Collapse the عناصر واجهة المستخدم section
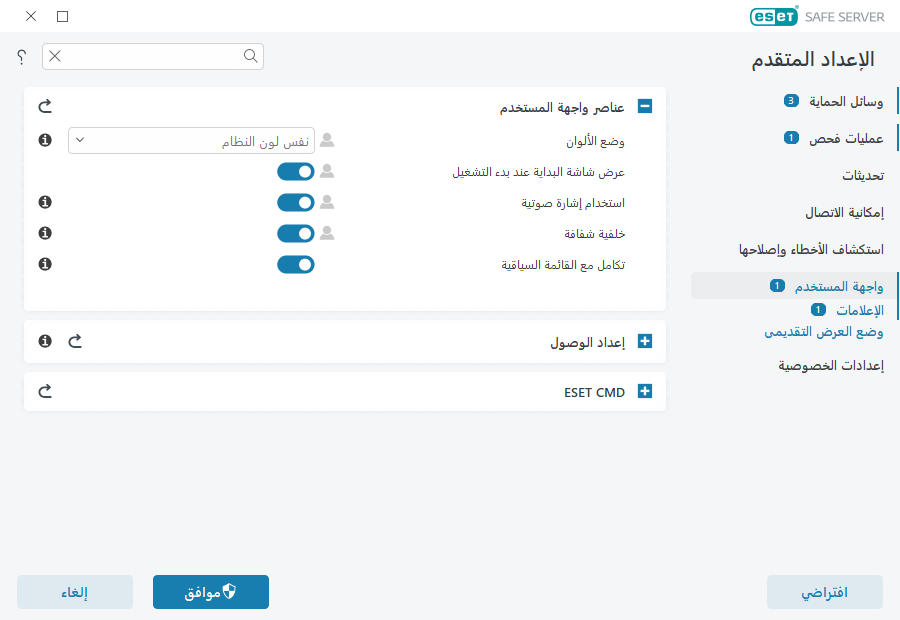The image size is (900, 620). click(x=644, y=105)
